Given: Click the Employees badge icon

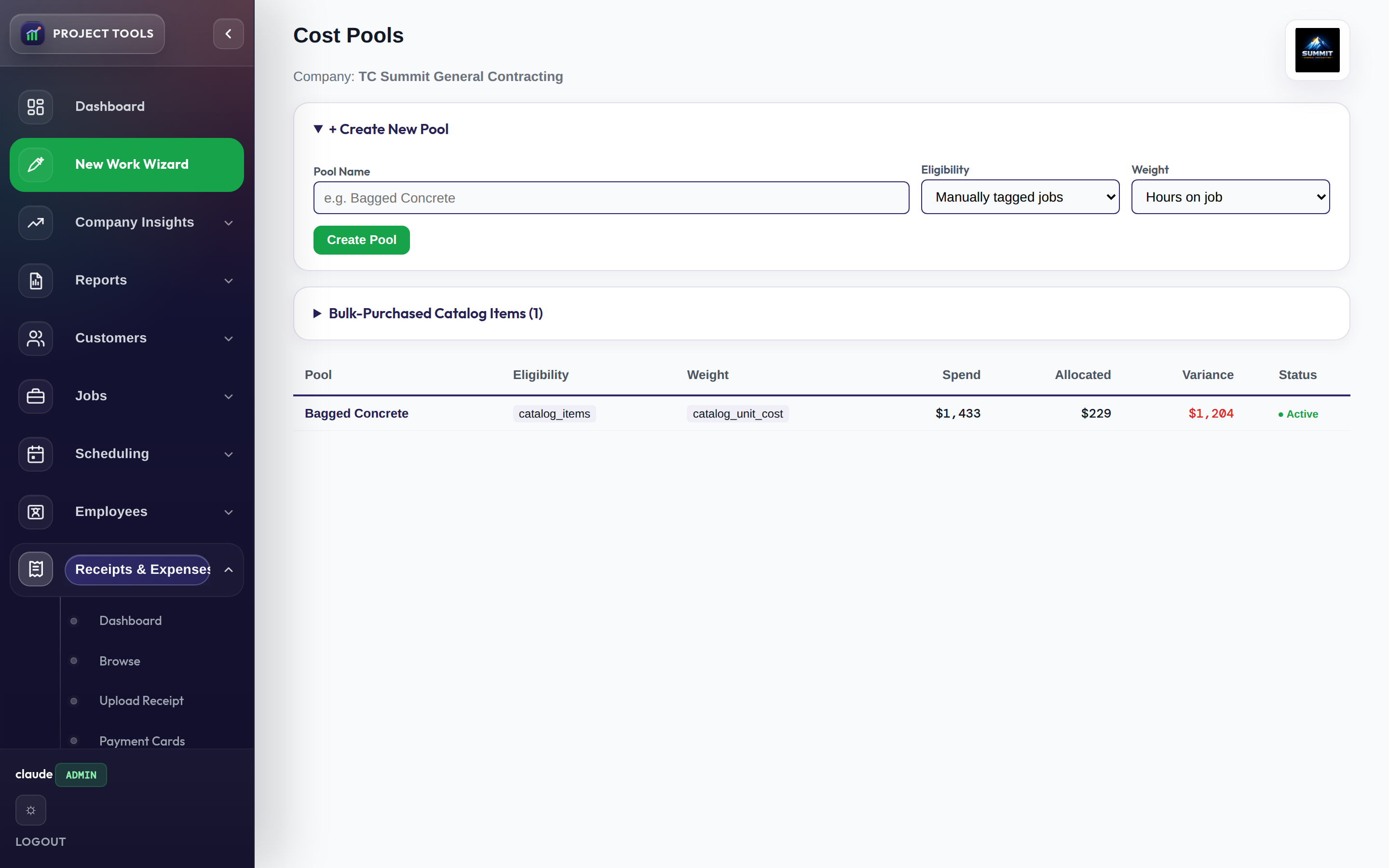Looking at the screenshot, I should click(36, 512).
